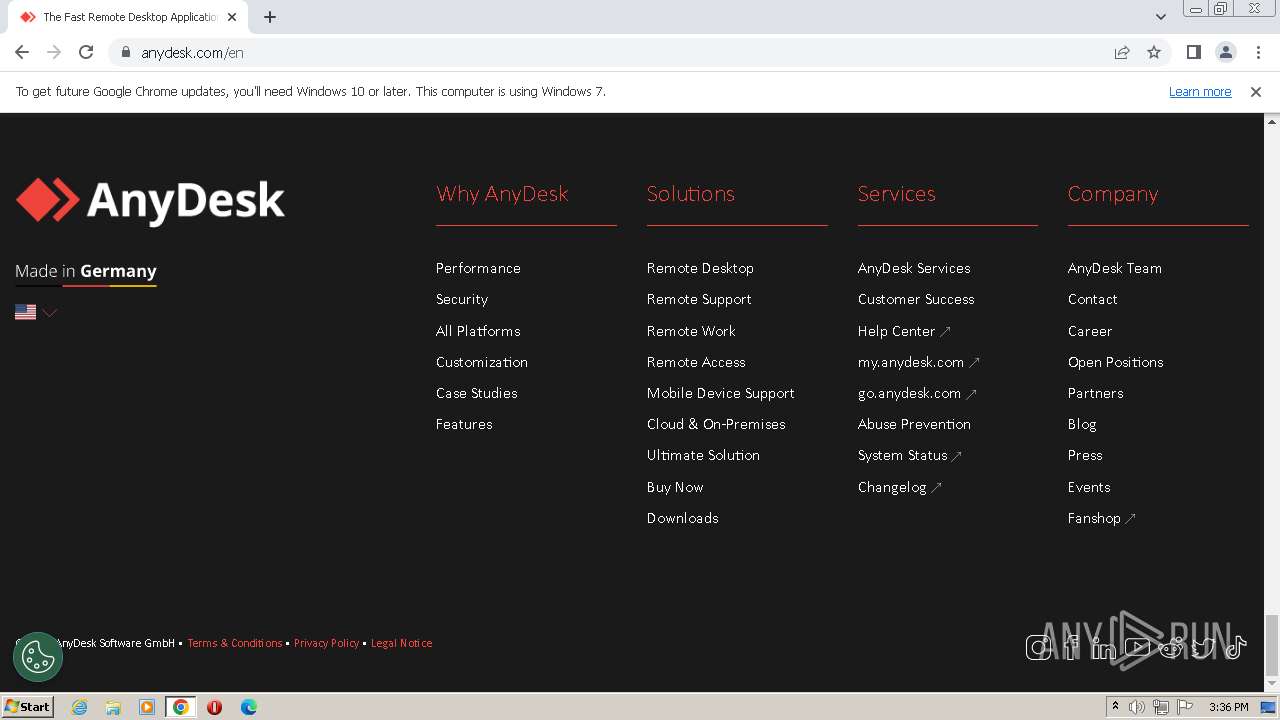Close the AnyDesk browser tab
The image size is (1280, 720).
pyautogui.click(x=232, y=17)
